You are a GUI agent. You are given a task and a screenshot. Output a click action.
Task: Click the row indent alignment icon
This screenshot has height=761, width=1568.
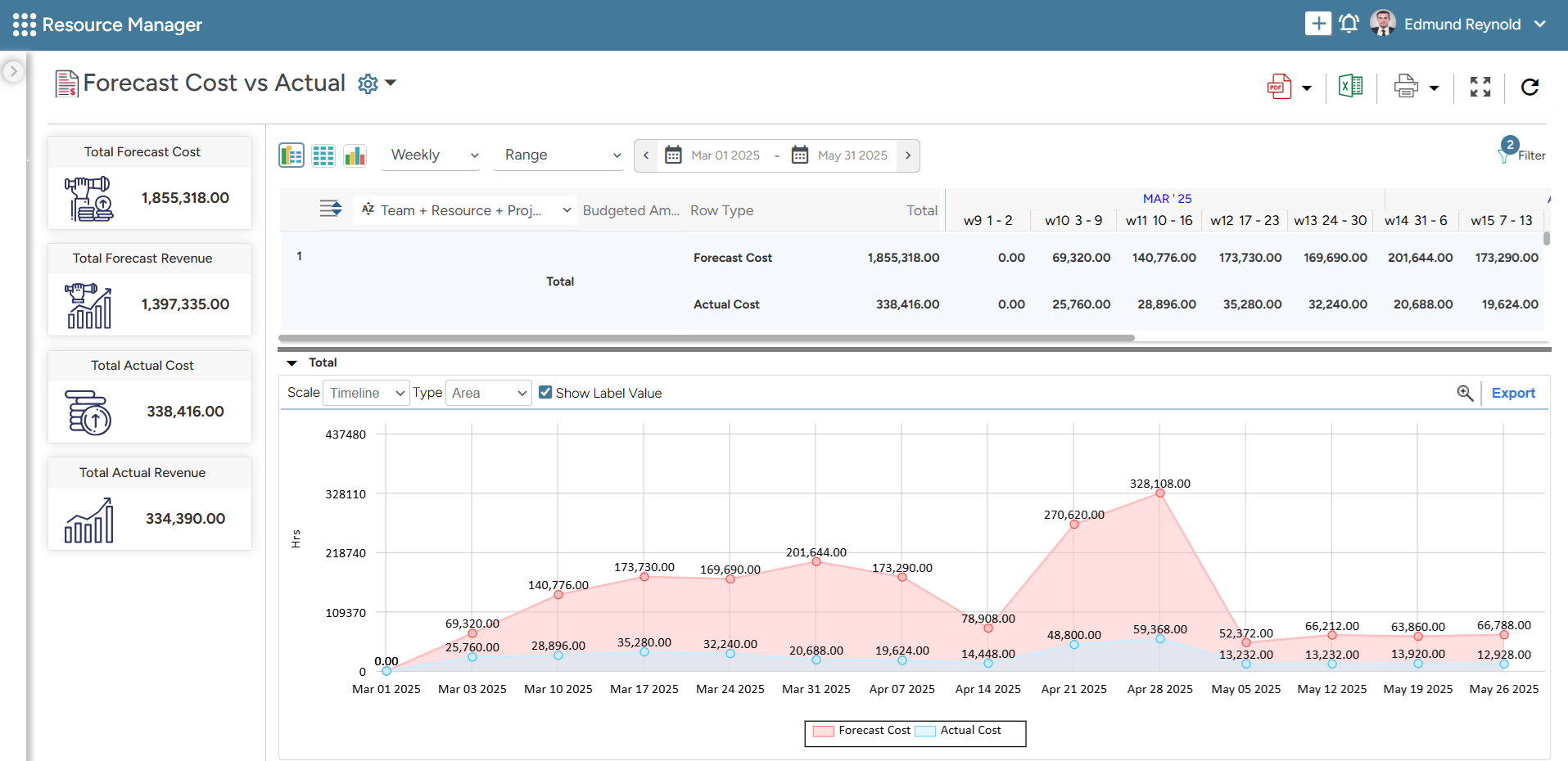[331, 209]
